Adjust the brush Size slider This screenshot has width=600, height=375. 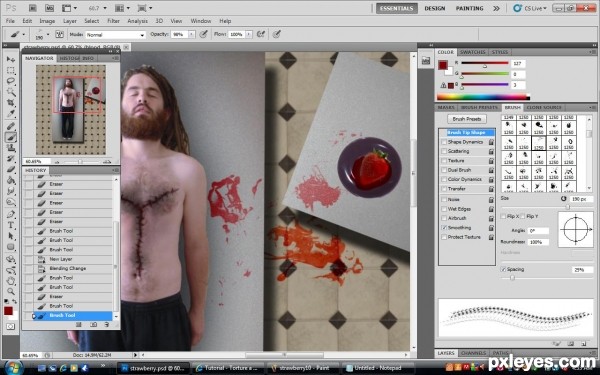click(567, 207)
